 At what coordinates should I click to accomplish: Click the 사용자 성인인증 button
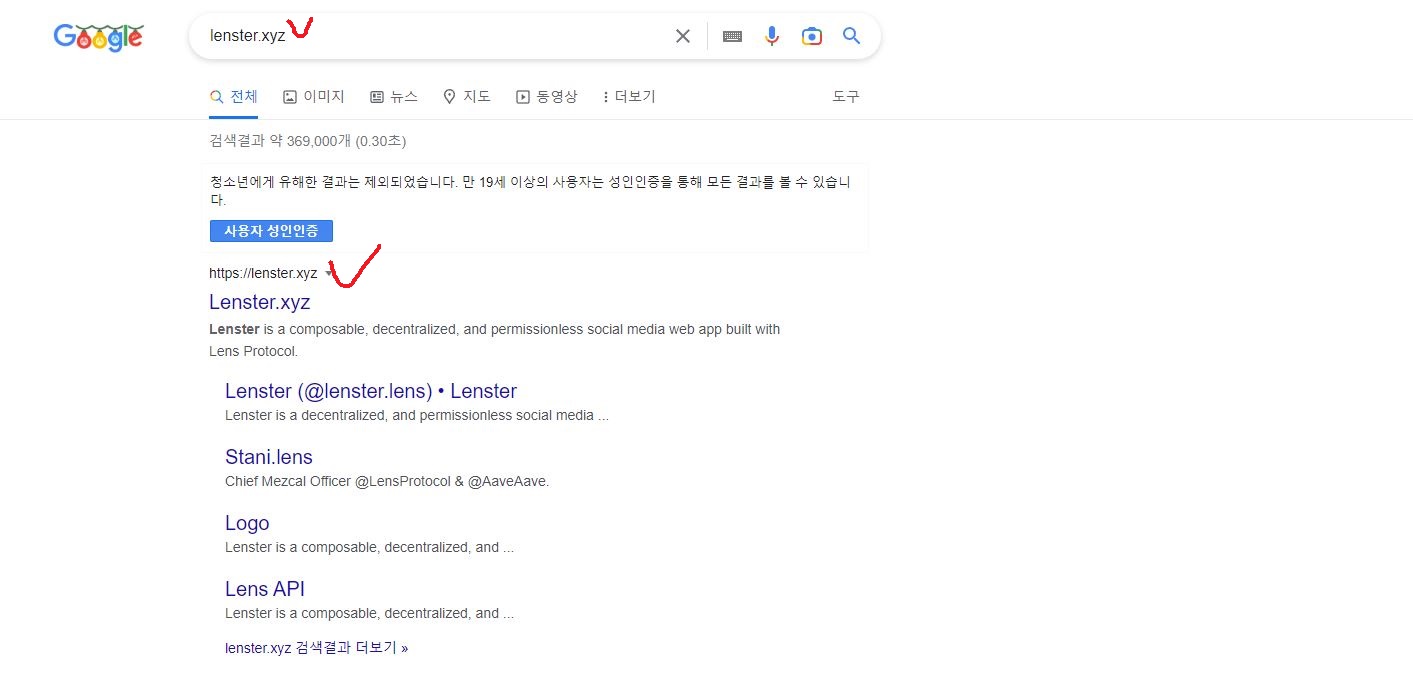pos(271,231)
